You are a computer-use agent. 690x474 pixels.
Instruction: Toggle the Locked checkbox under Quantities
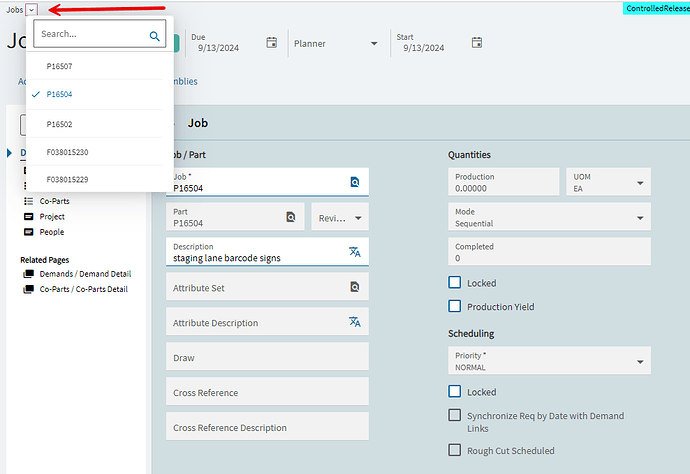click(455, 282)
